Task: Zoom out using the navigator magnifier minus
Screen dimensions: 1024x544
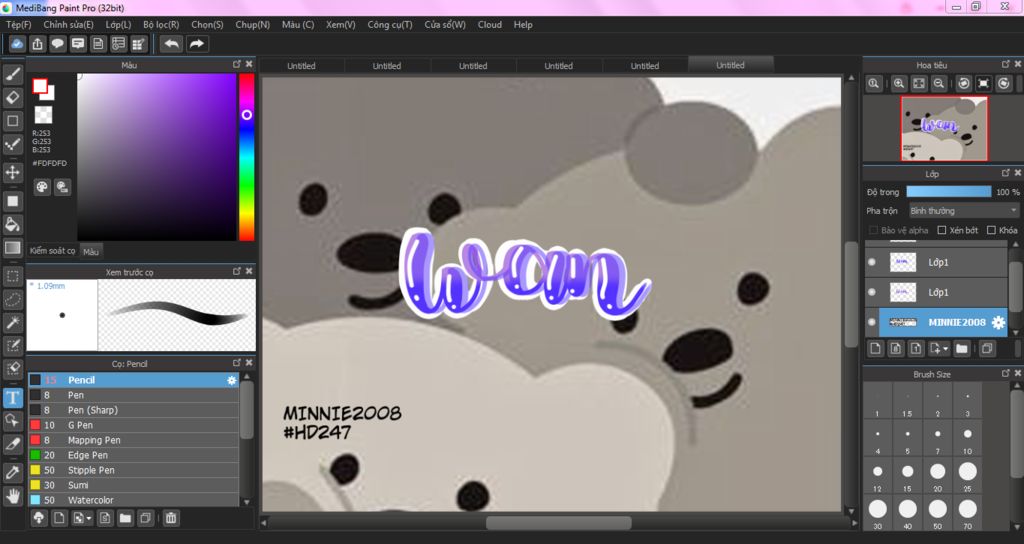Action: click(x=938, y=84)
